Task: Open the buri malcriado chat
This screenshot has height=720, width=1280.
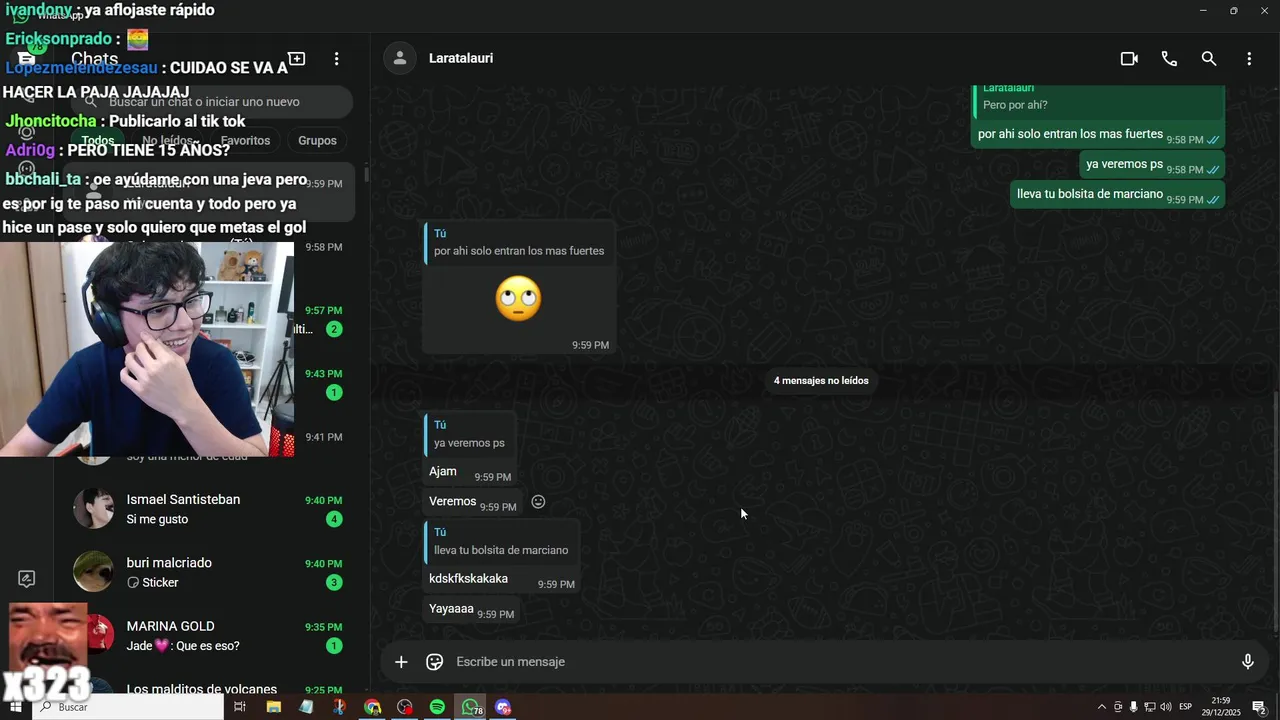Action: point(208,572)
